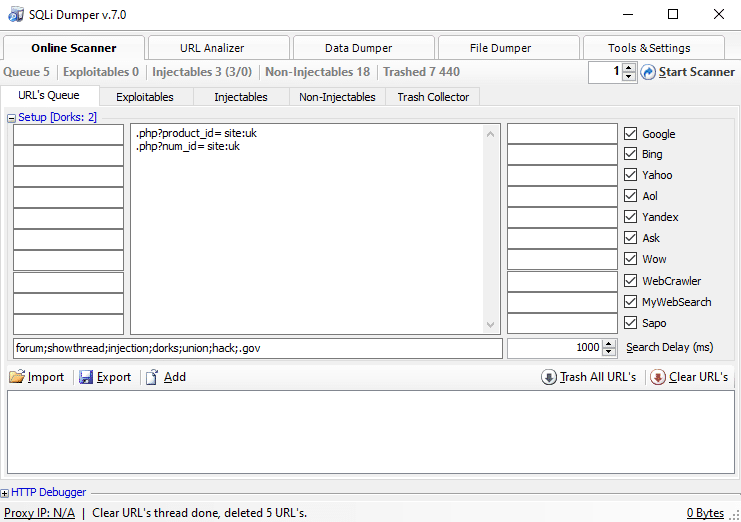Select the URL's Queue sub-tab
Image resolution: width=741 pixels, height=522 pixels.
coord(50,95)
